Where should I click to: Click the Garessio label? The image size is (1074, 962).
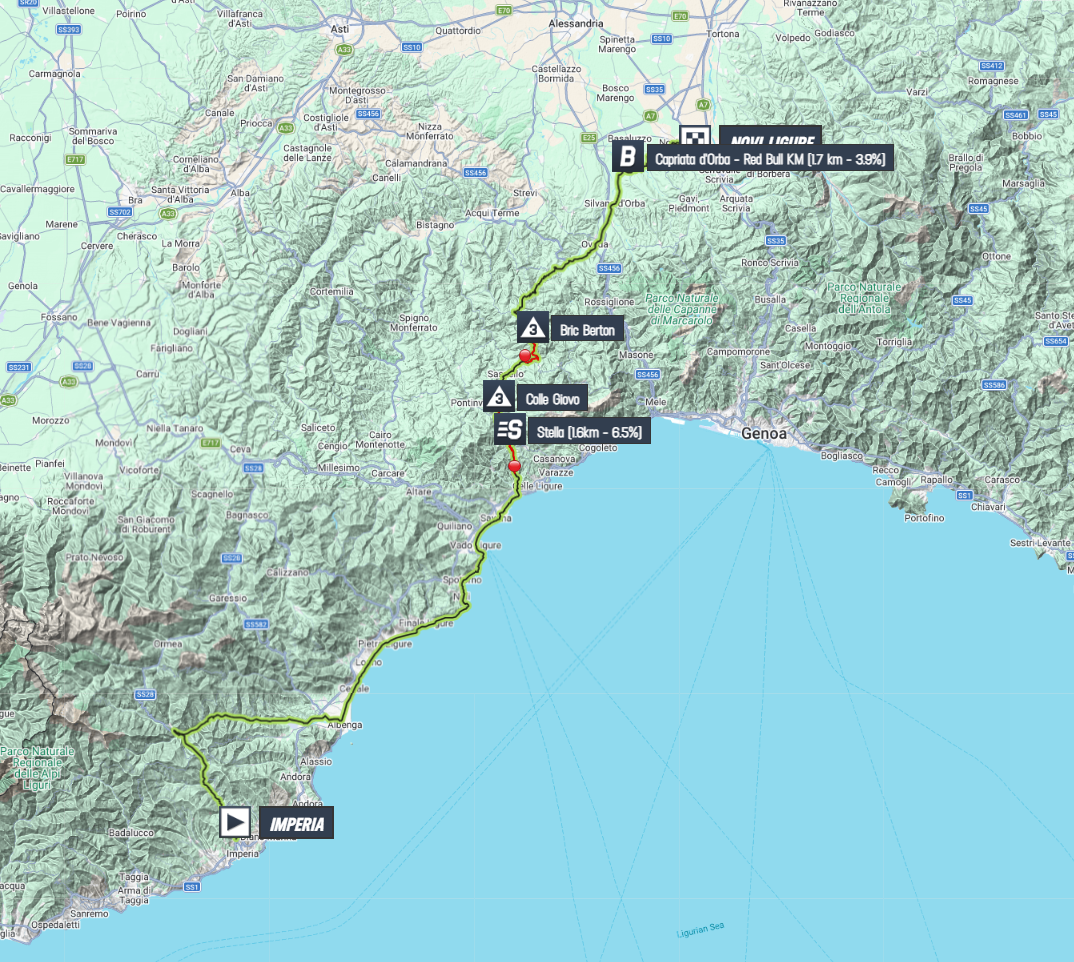point(228,598)
